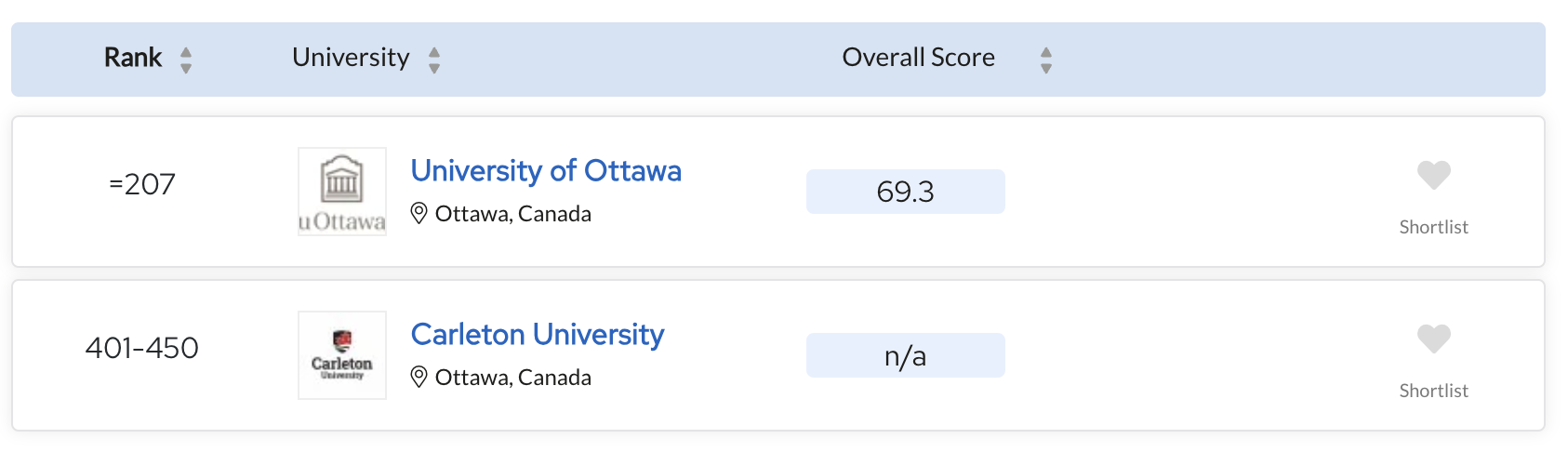
Task: Shortlist Carleton University via heart icon
Action: (x=1433, y=339)
